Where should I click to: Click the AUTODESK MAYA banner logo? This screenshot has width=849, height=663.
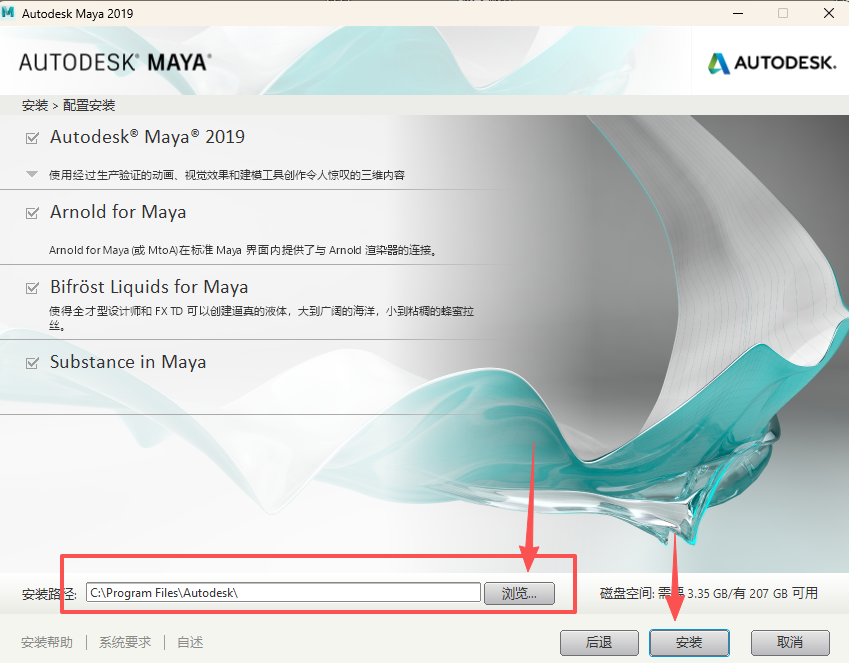pyautogui.click(x=113, y=61)
